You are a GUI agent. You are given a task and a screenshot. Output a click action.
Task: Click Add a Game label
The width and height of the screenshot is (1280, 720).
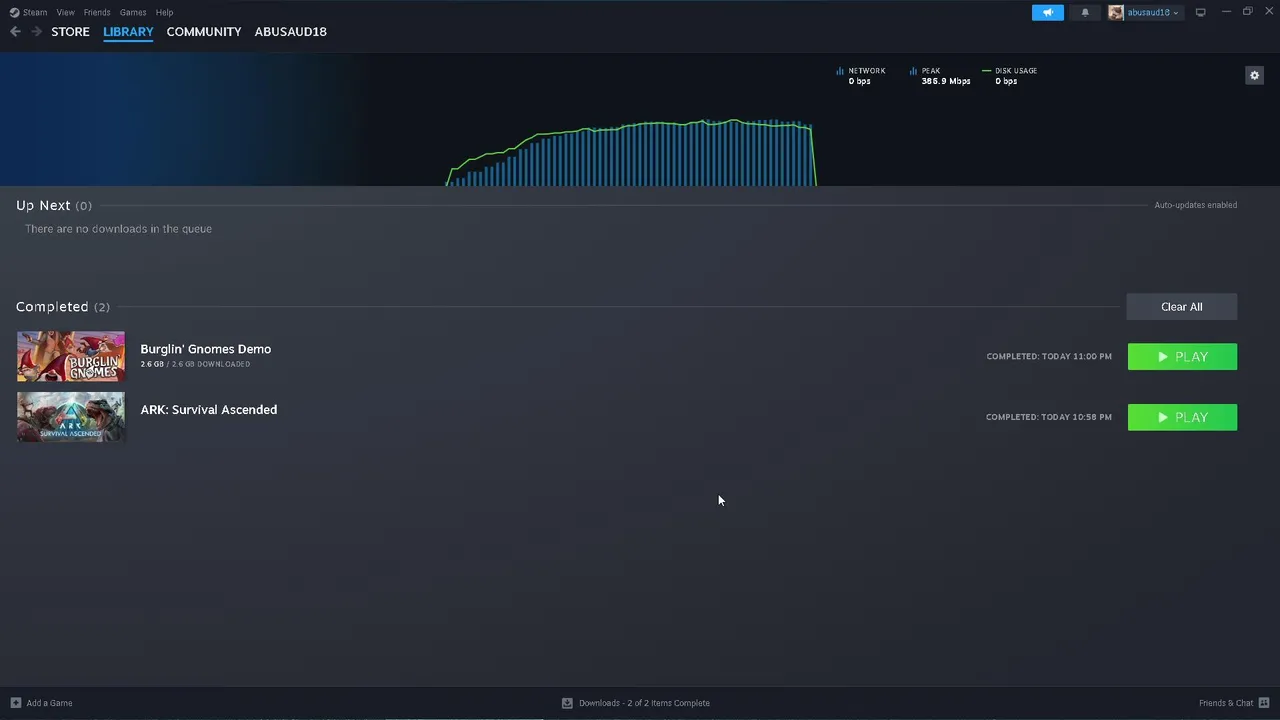click(49, 703)
